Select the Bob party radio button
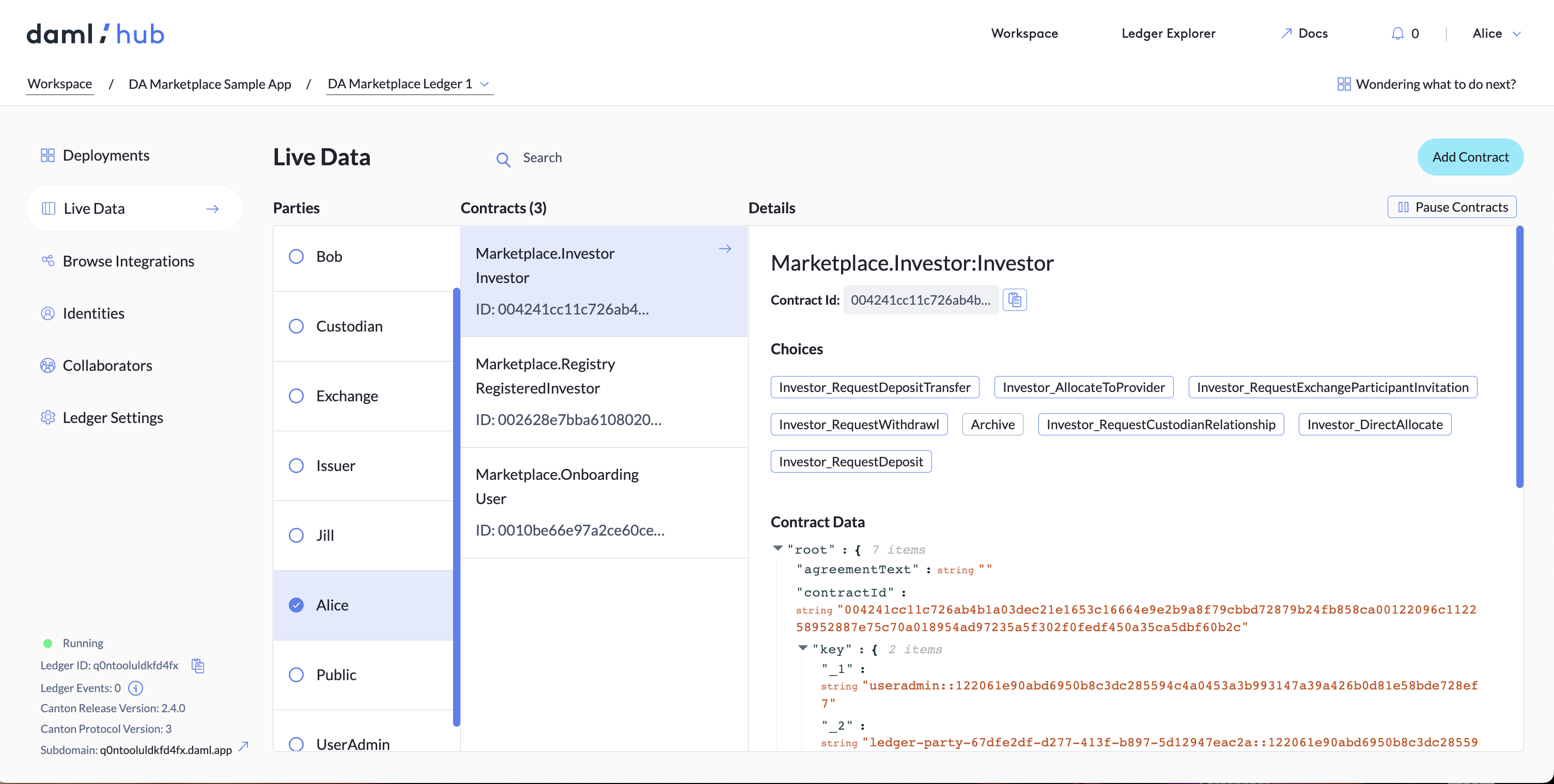 click(296, 256)
